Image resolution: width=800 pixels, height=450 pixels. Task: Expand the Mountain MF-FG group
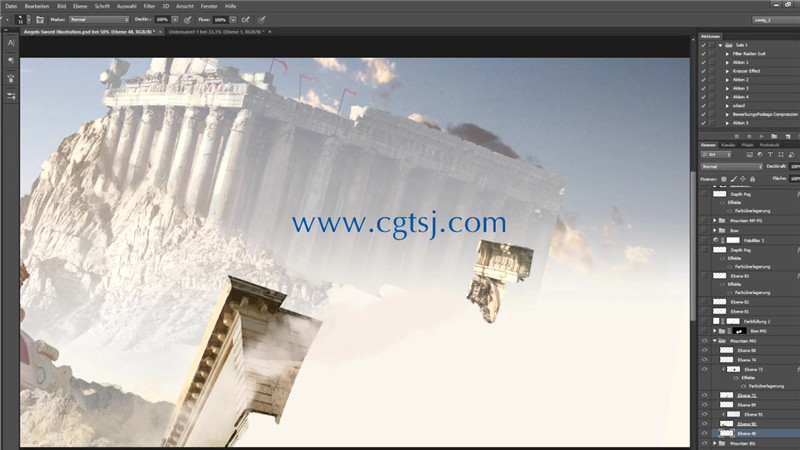point(715,220)
